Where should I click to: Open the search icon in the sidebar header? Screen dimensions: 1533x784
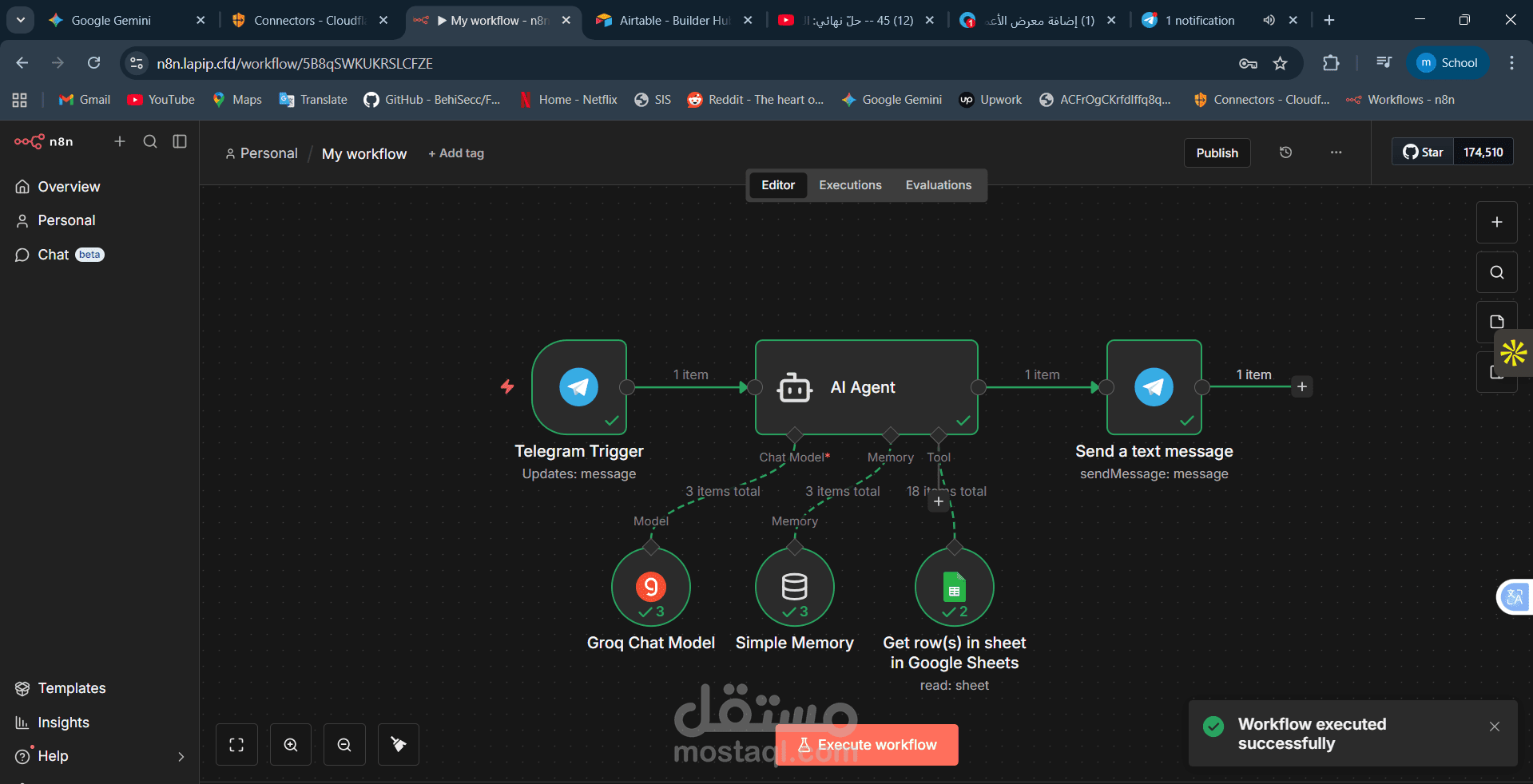150,141
